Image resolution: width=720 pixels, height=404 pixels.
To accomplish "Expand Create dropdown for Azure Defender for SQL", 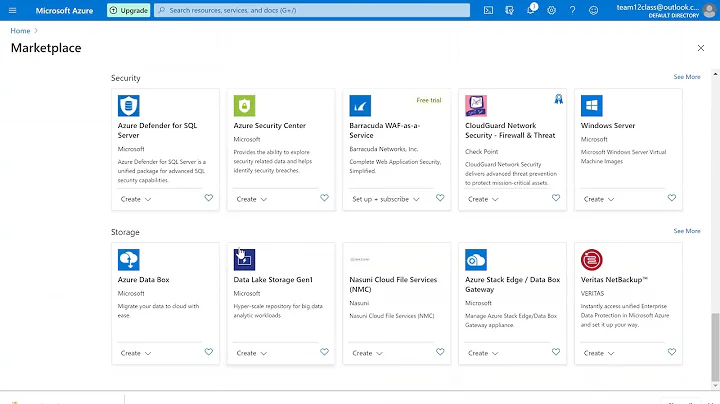I will [136, 199].
